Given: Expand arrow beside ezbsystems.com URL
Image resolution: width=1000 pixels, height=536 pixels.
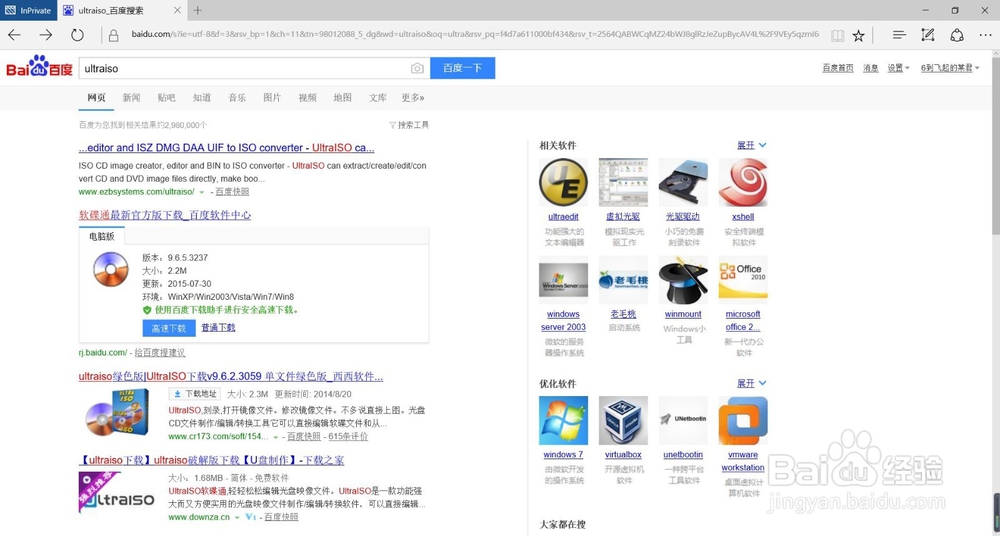Looking at the screenshot, I should click(x=202, y=192).
